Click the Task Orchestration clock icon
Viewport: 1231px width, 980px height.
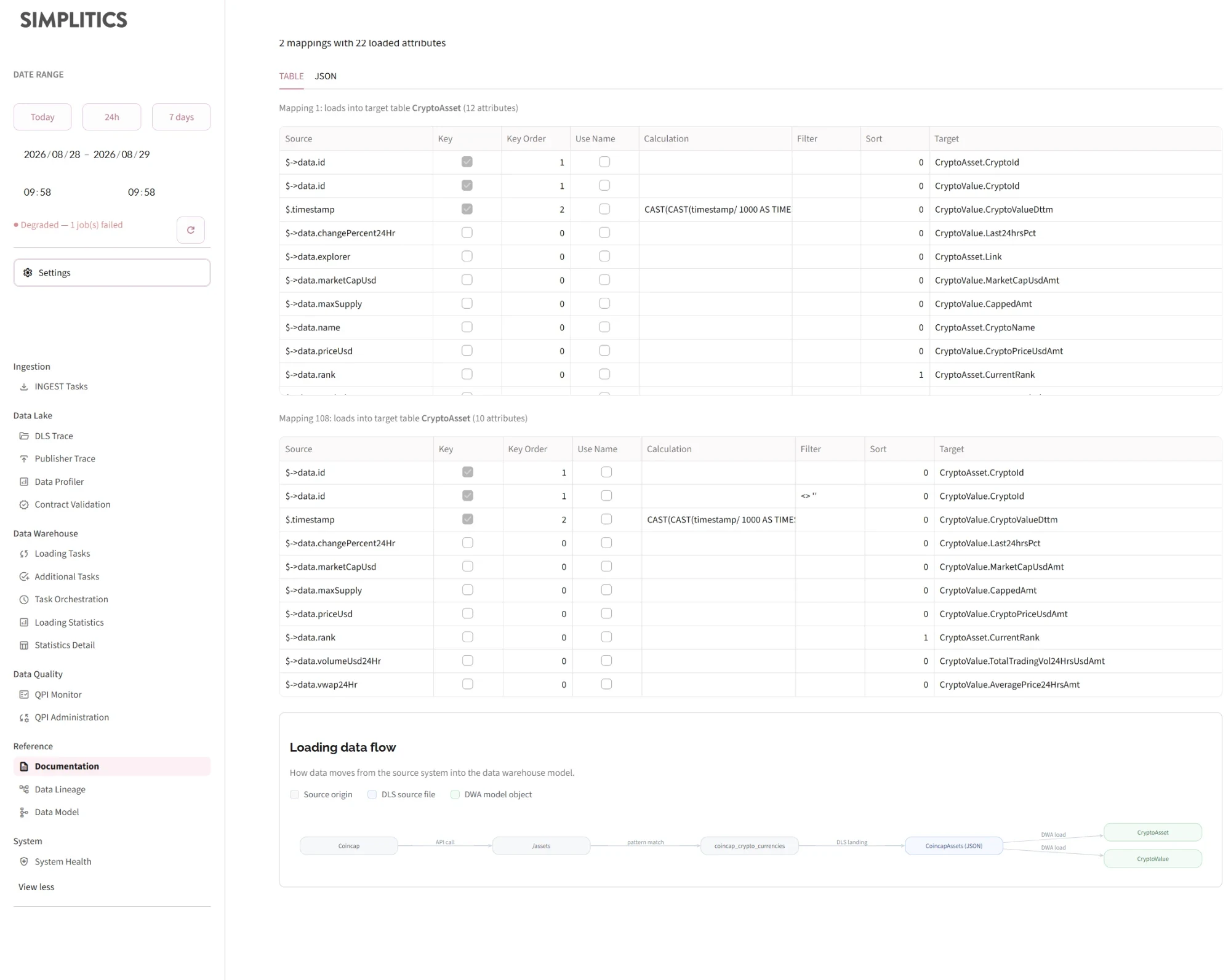(x=24, y=599)
